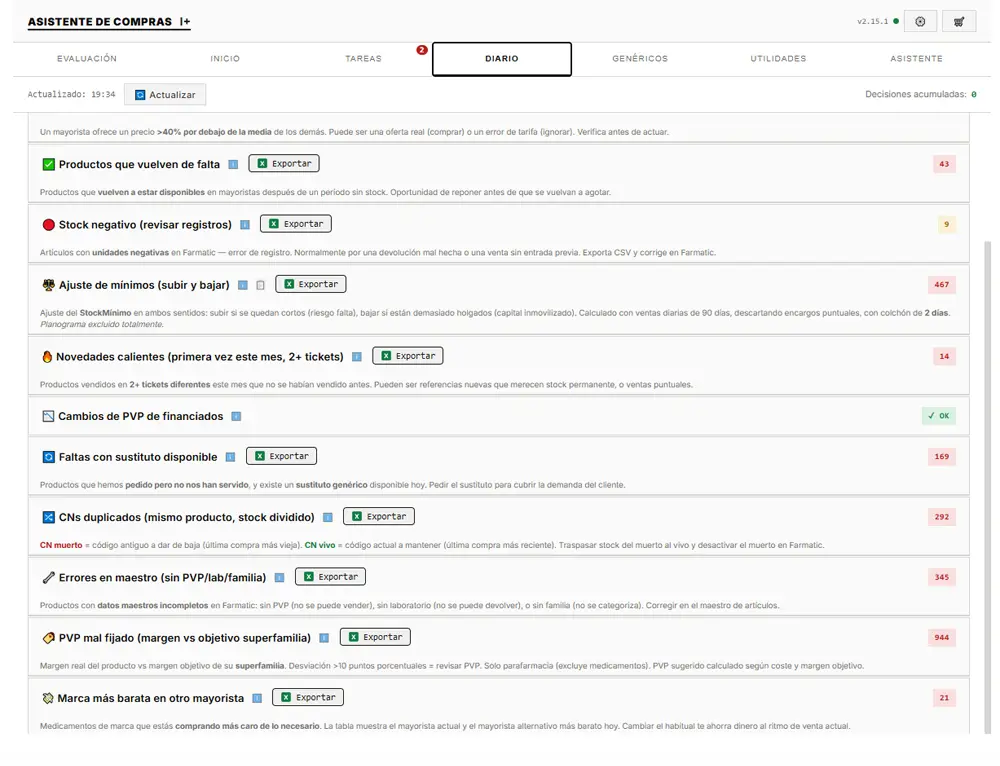Open the shopping cart button
1000x766 pixels.
click(959, 21)
